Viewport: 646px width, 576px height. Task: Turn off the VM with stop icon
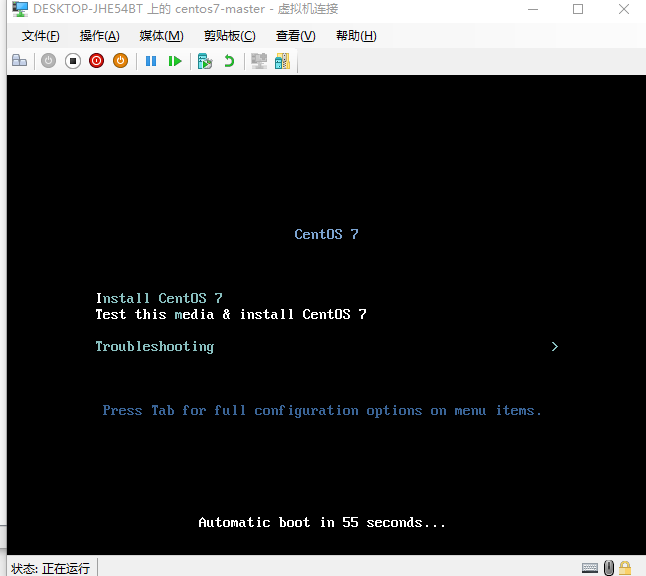point(73,61)
